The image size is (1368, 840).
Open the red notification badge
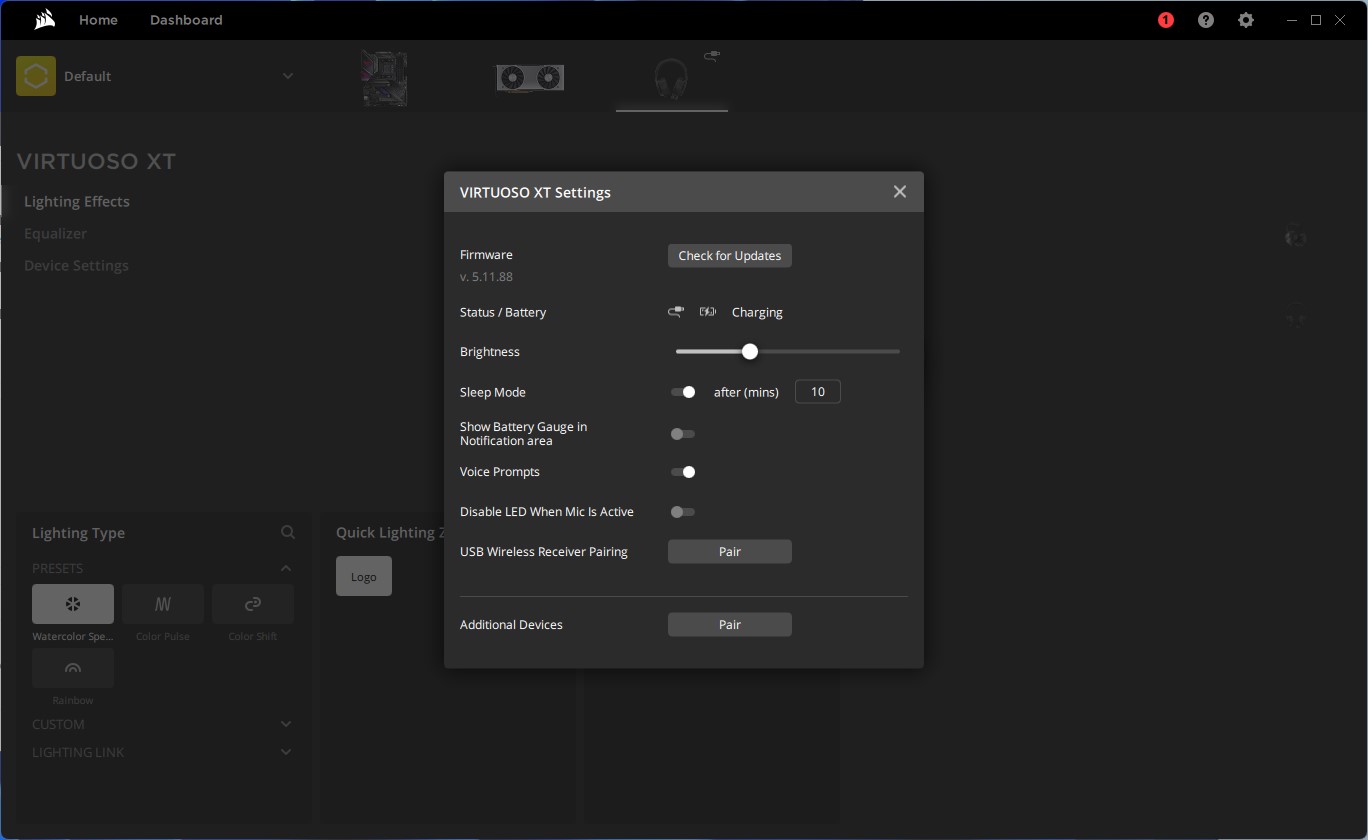pyautogui.click(x=1166, y=20)
